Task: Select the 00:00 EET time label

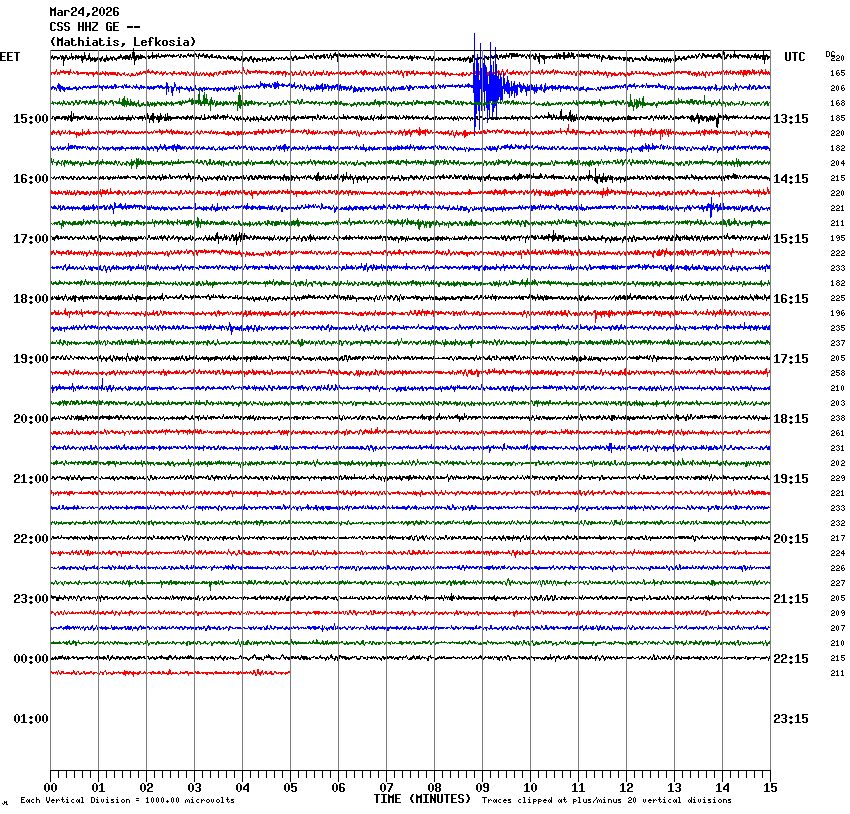Action: tap(30, 659)
